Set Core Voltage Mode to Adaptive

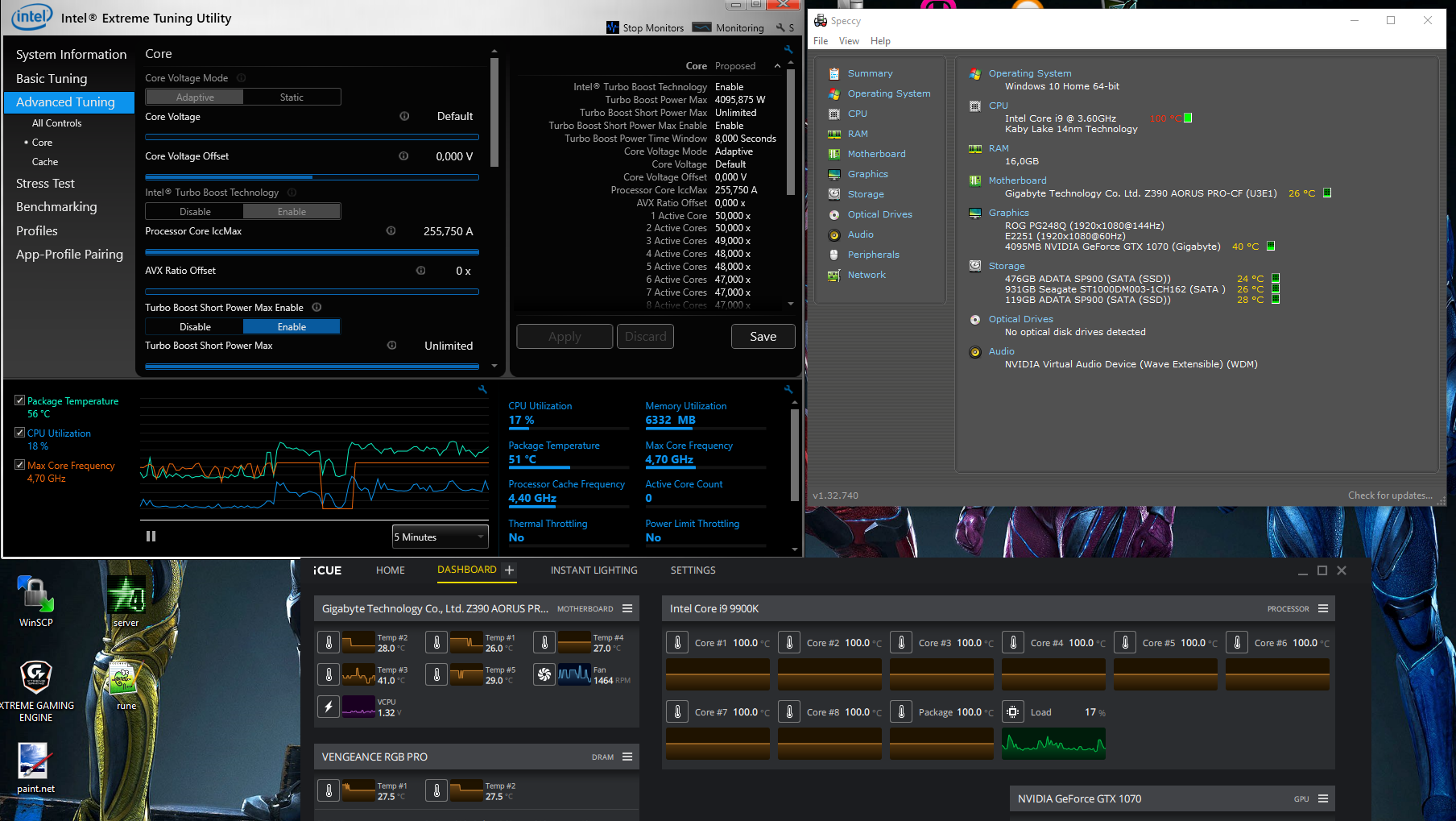(x=195, y=97)
